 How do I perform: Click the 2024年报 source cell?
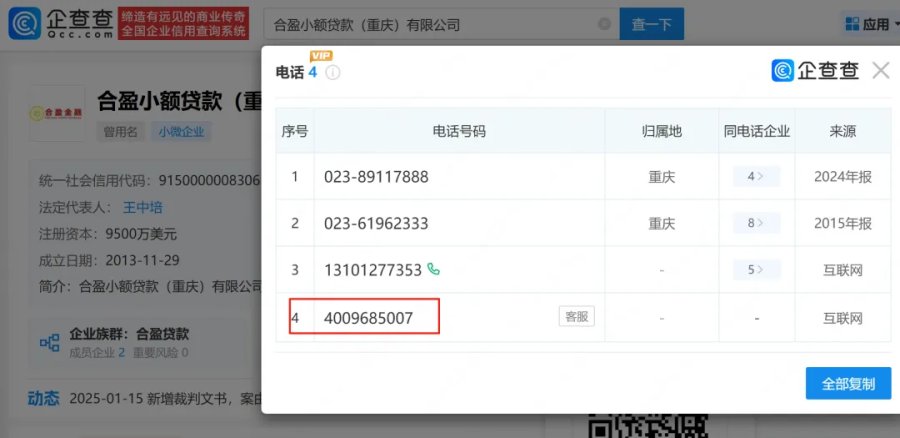click(x=843, y=177)
